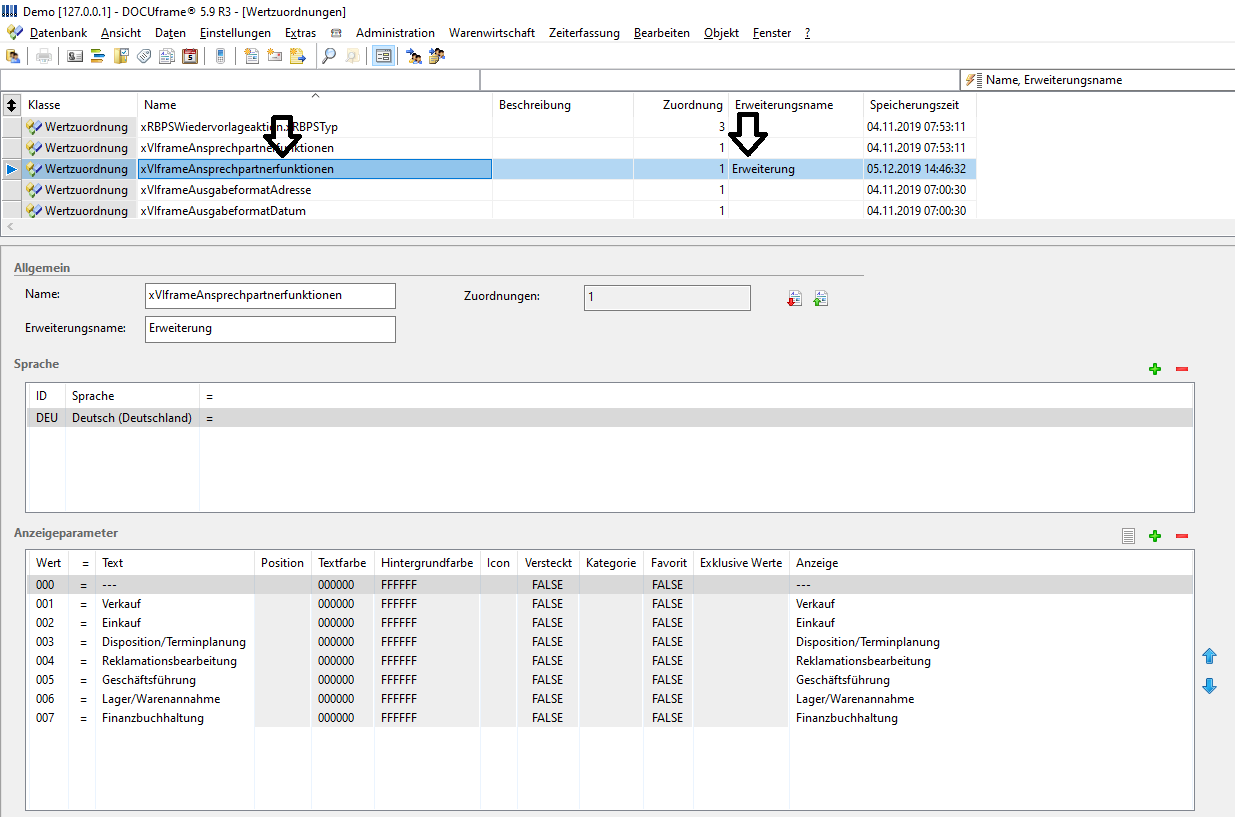Open the Administration menu

pyautogui.click(x=395, y=33)
